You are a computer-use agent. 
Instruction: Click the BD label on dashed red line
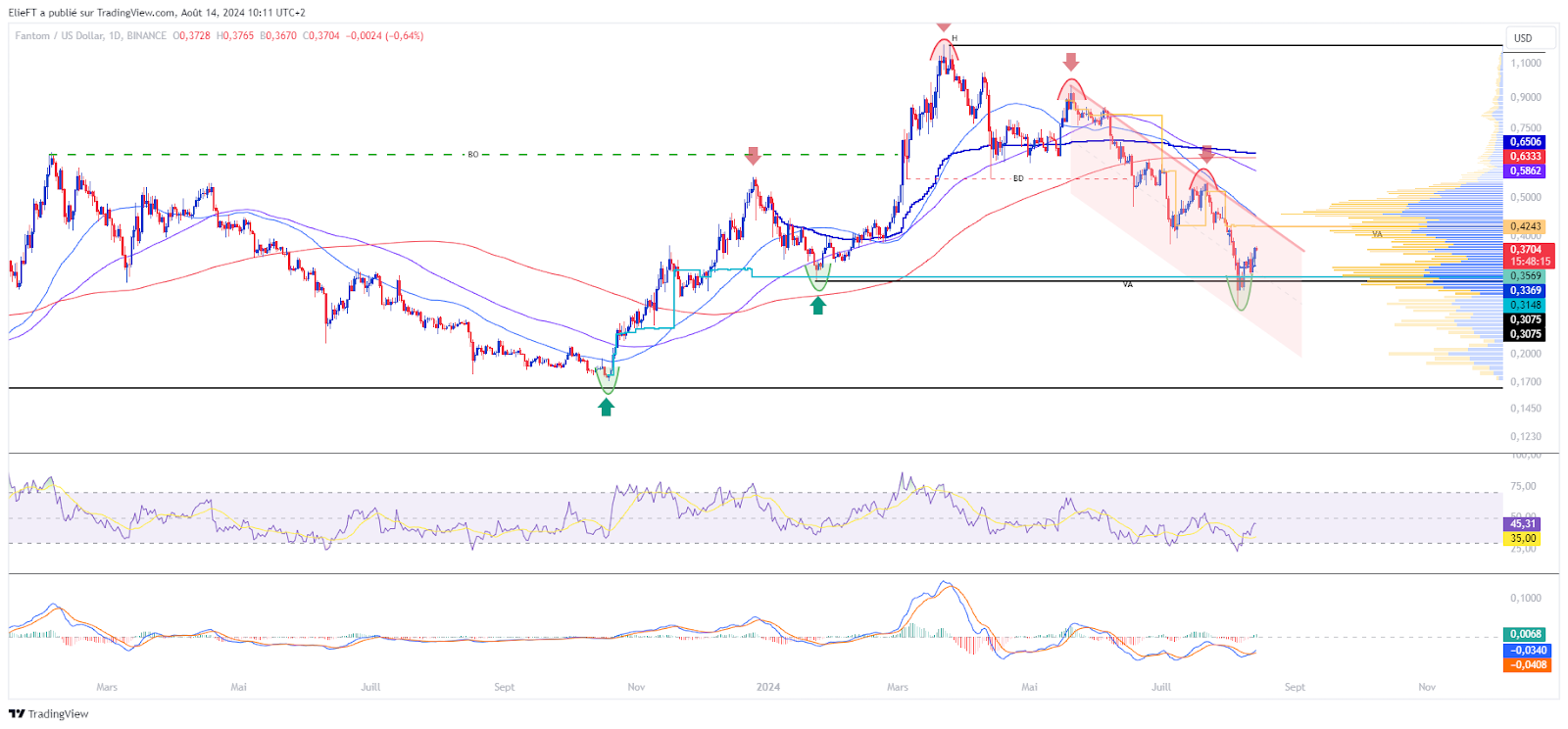[1018, 178]
